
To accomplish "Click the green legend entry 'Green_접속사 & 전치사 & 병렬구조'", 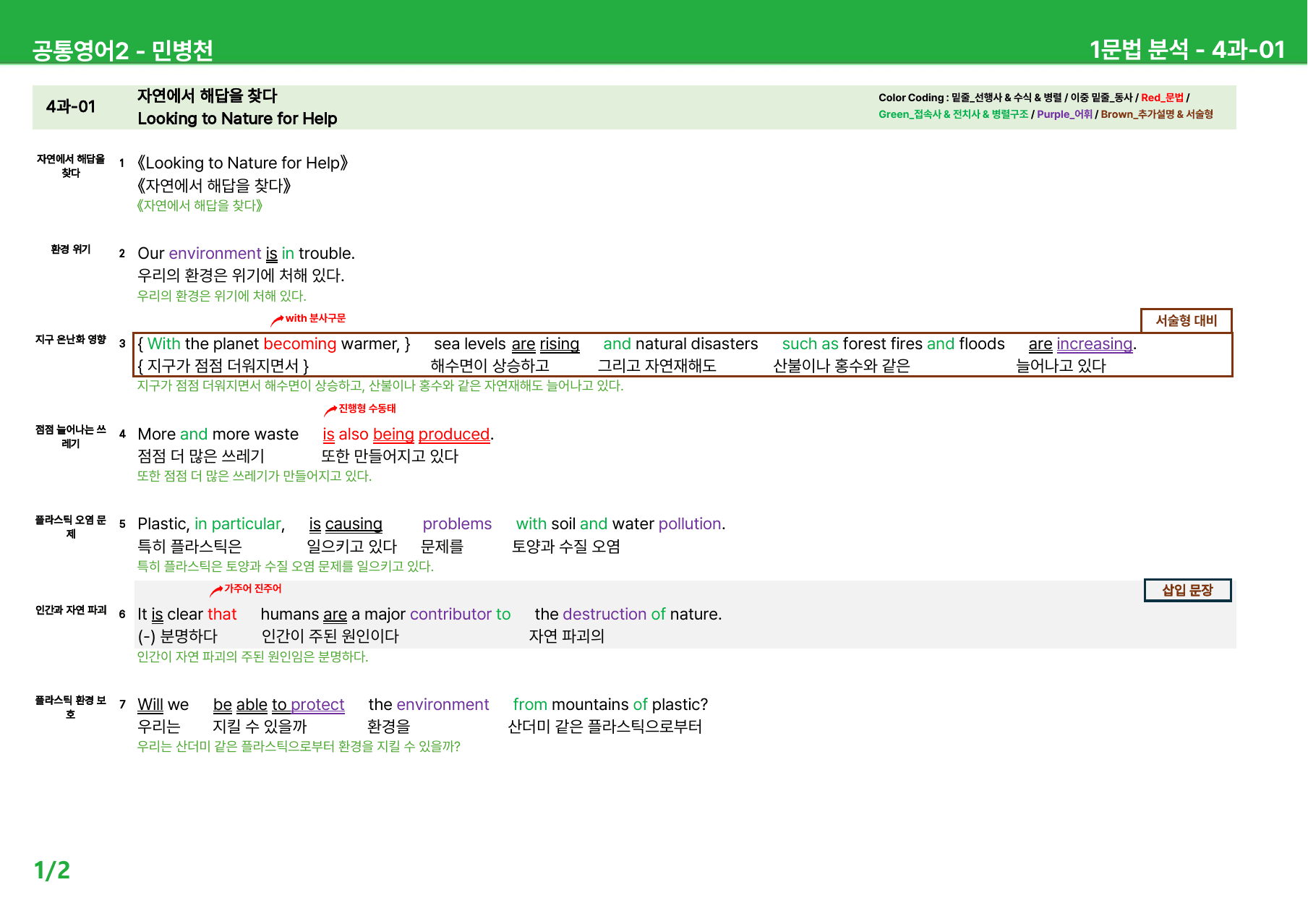I will (953, 114).
